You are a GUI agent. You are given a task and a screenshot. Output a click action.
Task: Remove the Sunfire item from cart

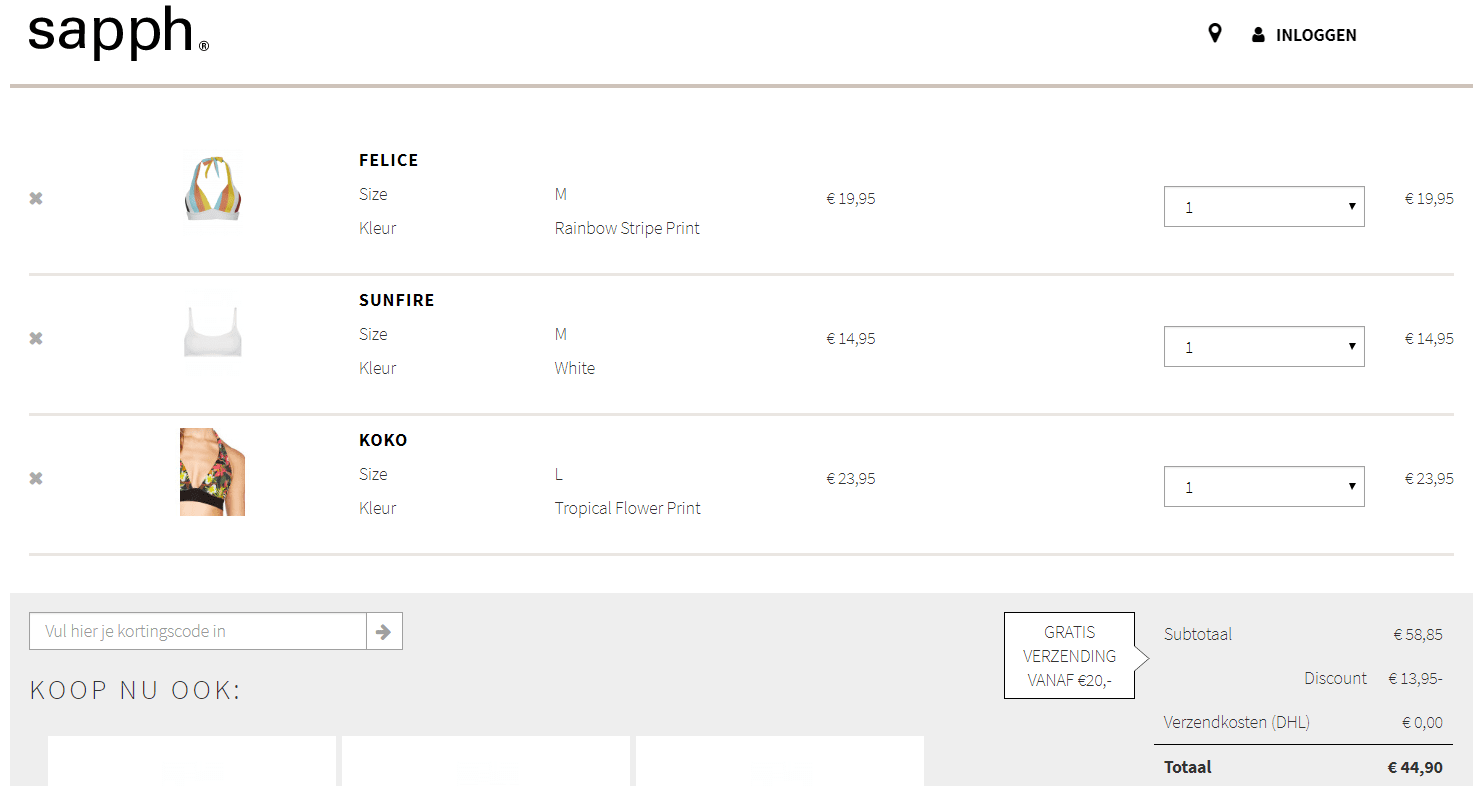[36, 338]
